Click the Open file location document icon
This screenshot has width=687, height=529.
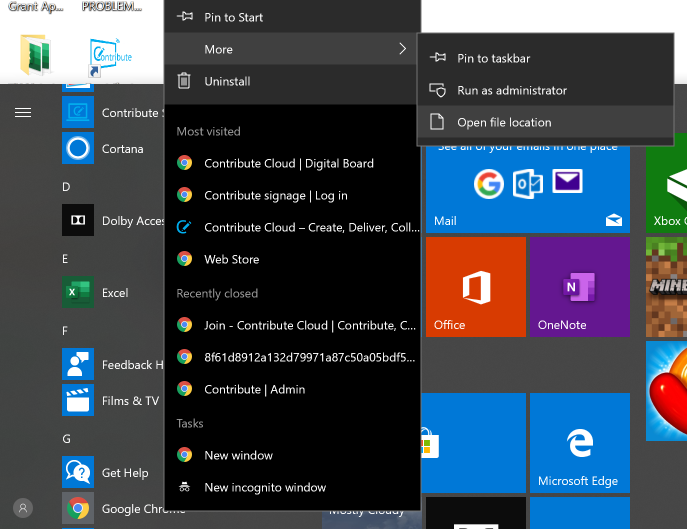coord(437,121)
